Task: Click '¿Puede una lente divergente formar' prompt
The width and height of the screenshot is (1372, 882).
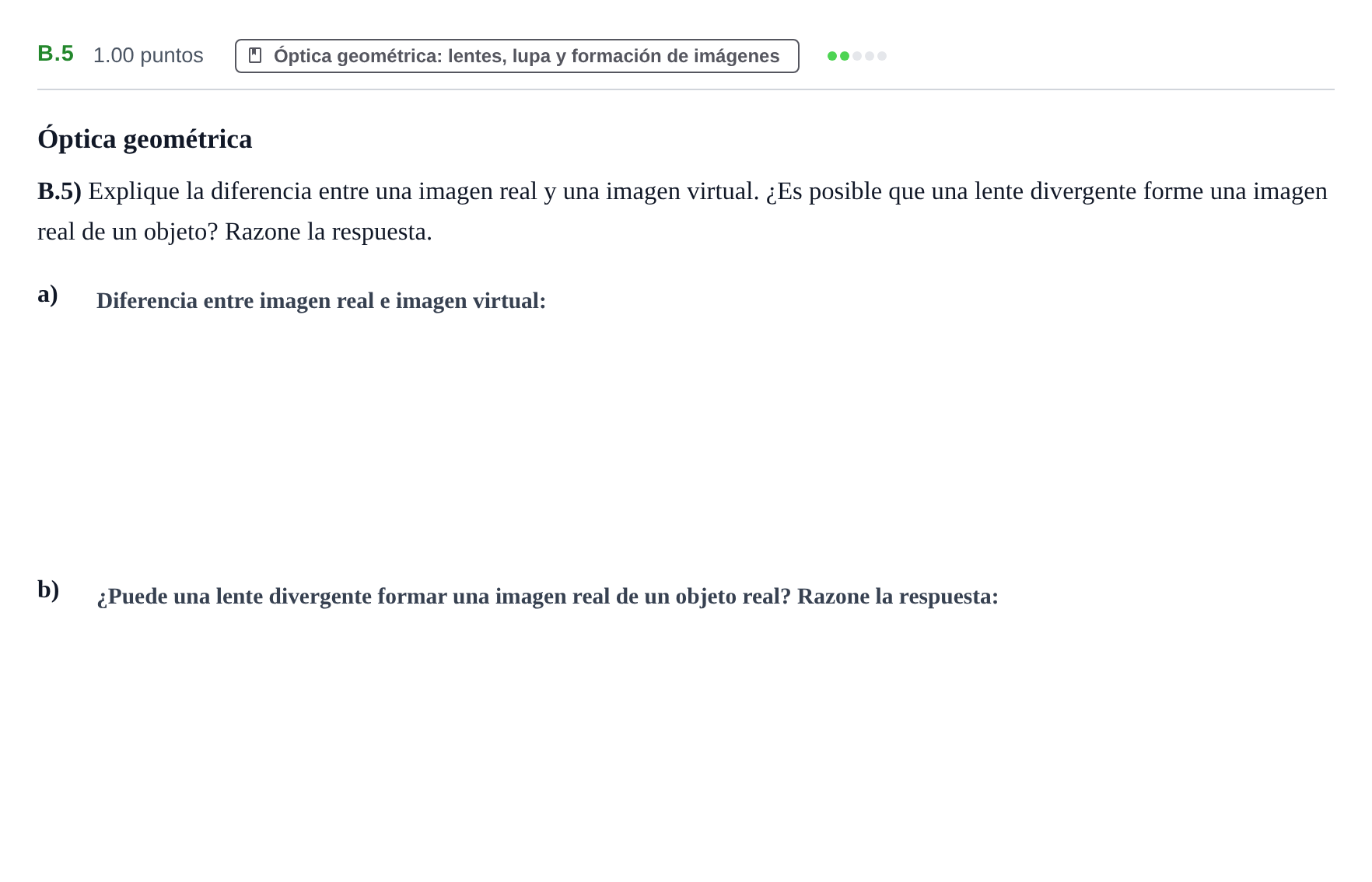Action: coord(548,597)
